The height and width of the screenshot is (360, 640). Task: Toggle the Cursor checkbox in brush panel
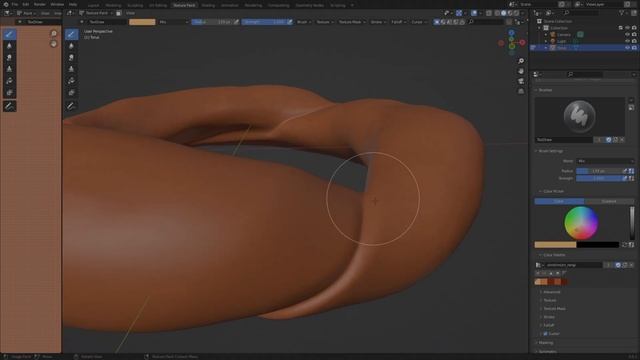click(545, 333)
